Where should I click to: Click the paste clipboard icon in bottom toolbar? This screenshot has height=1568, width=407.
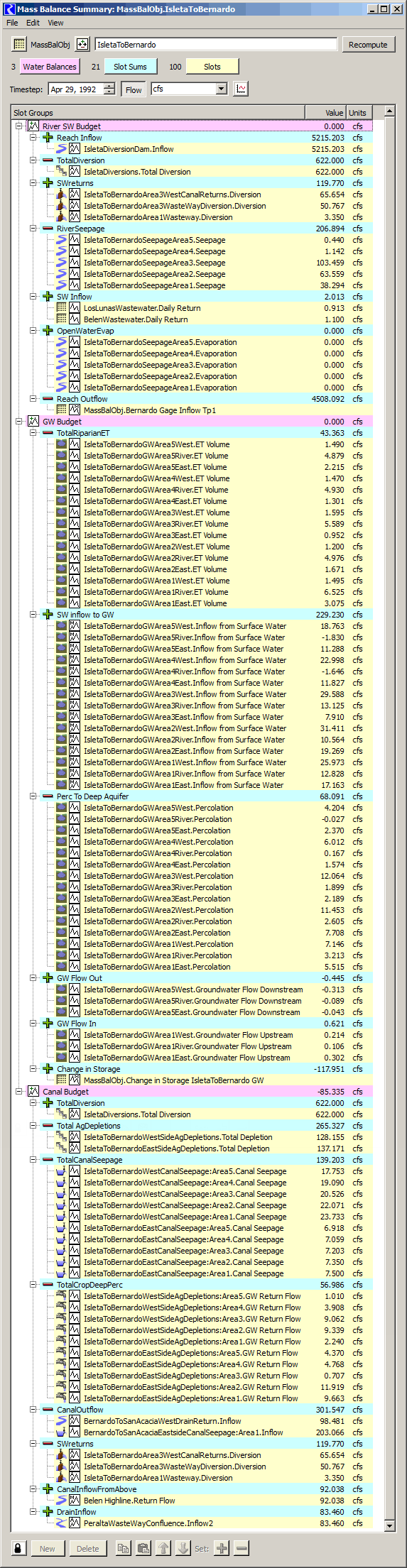pos(143,1548)
